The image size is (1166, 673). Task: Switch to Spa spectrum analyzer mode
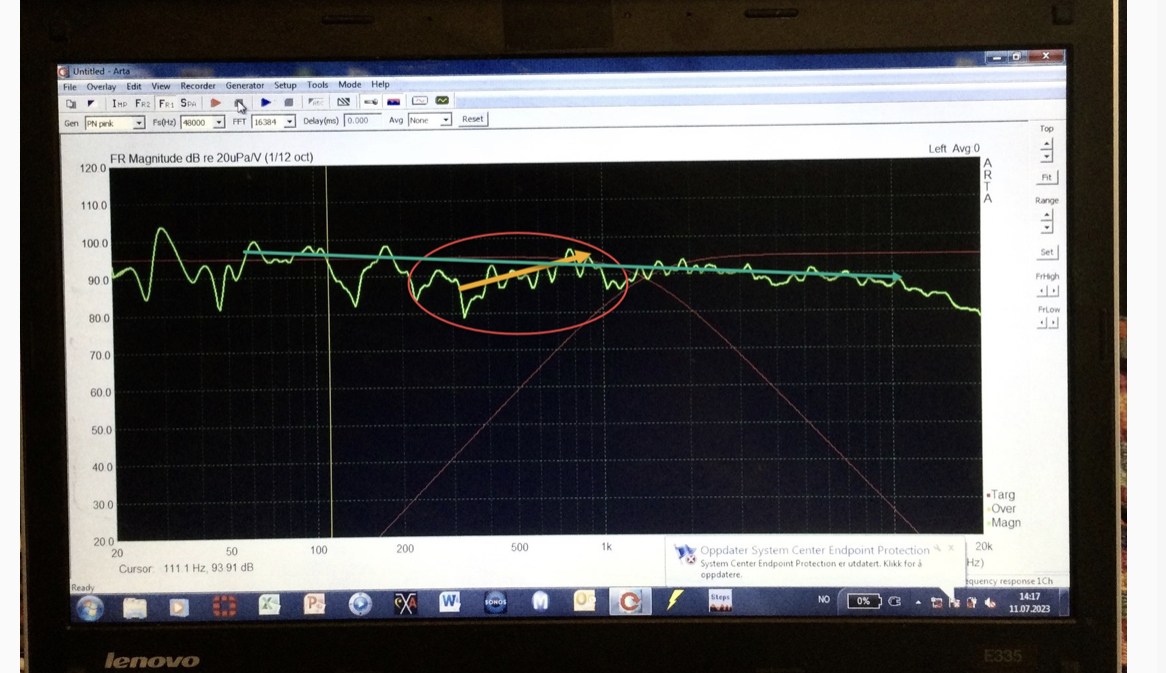[189, 103]
